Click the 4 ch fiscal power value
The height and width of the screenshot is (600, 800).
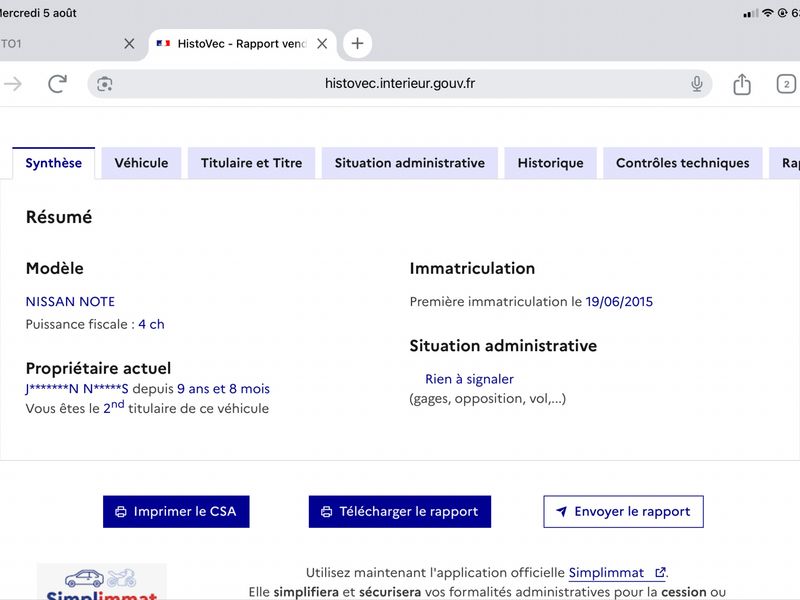tap(151, 324)
